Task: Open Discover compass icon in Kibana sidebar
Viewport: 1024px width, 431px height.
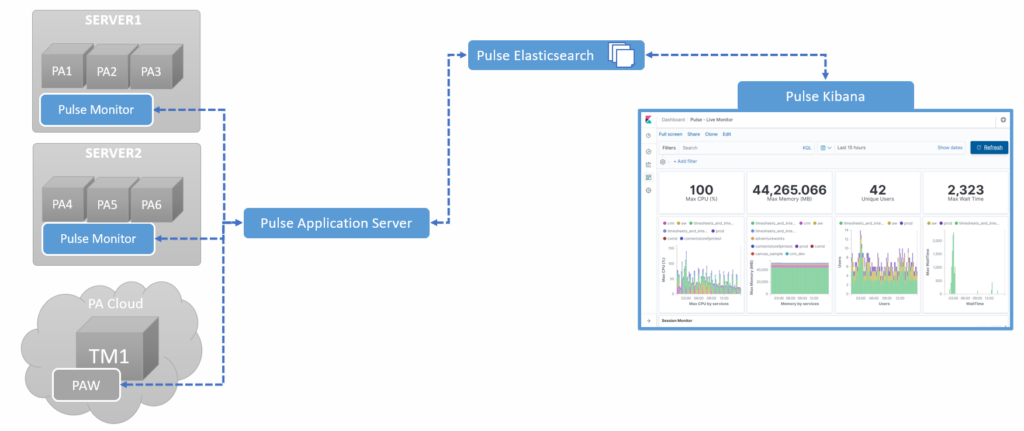Action: [x=648, y=152]
